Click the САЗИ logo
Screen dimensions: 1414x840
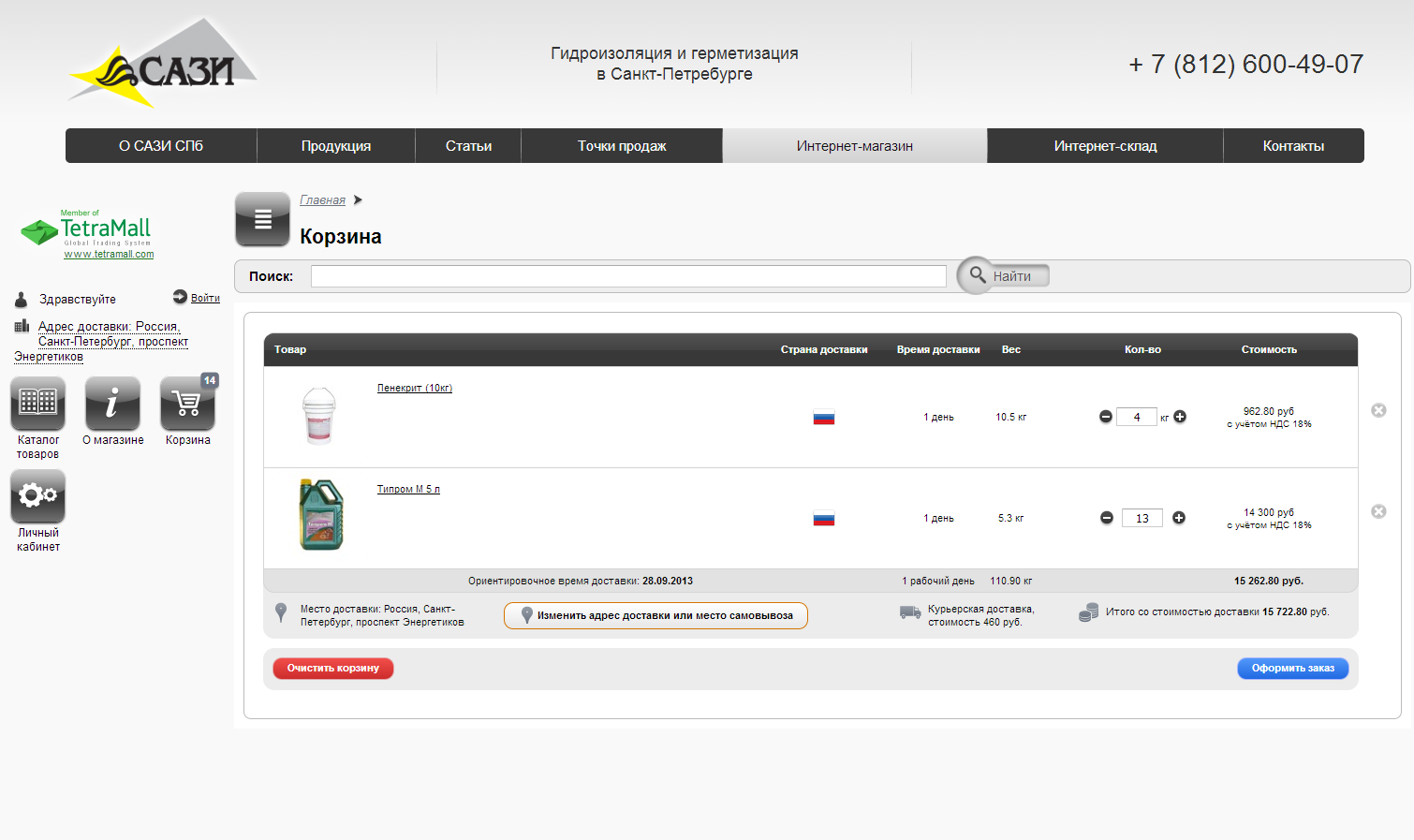pyautogui.click(x=163, y=62)
